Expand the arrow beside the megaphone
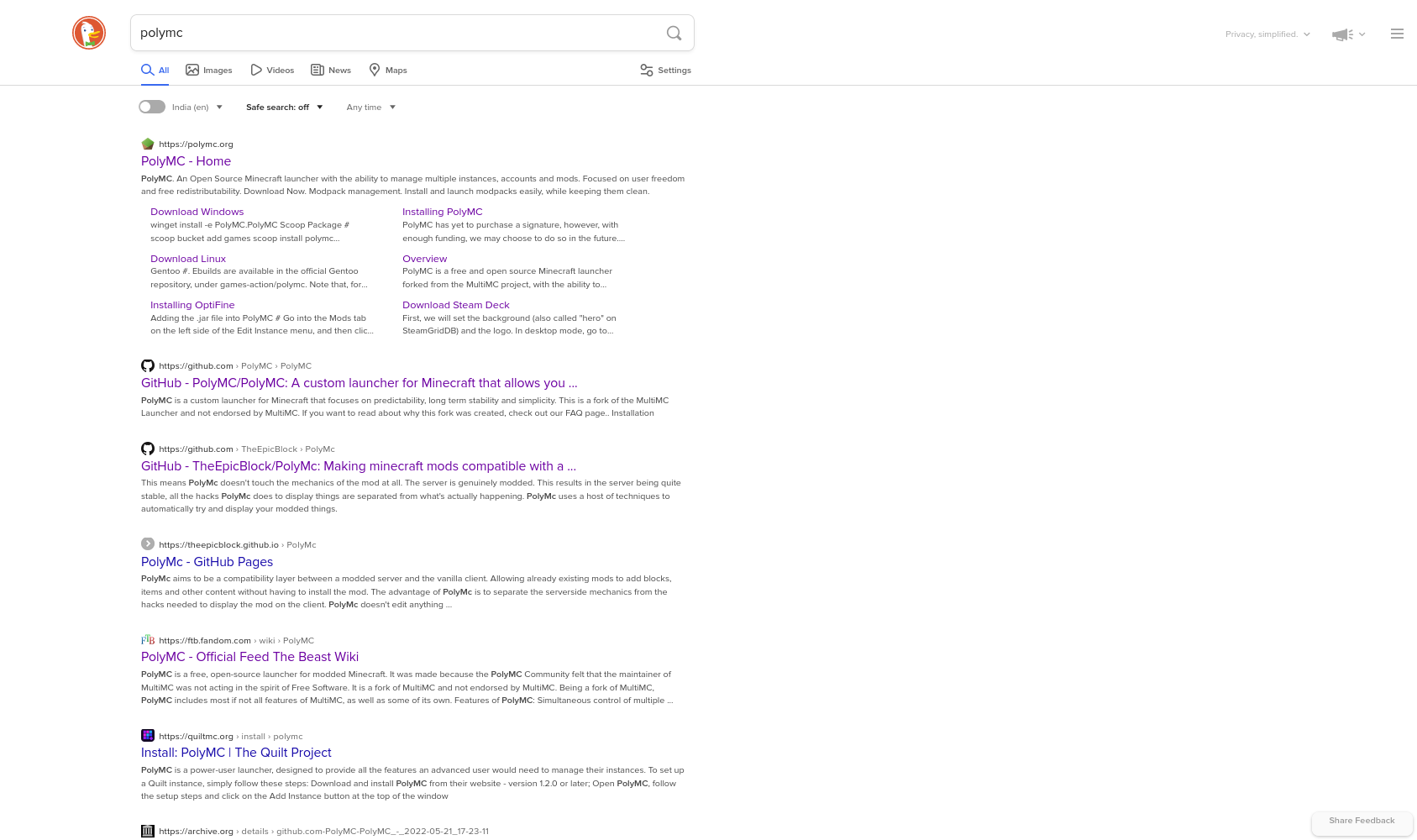Screen dimensions: 1417x840 (x=1362, y=34)
